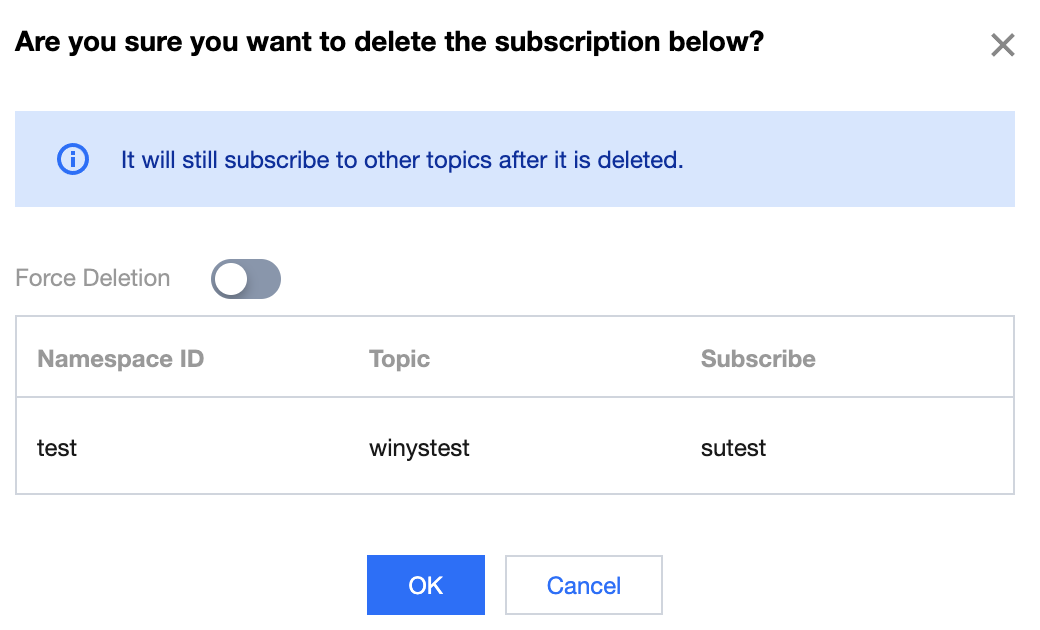Select the Topic column header

coord(399,359)
